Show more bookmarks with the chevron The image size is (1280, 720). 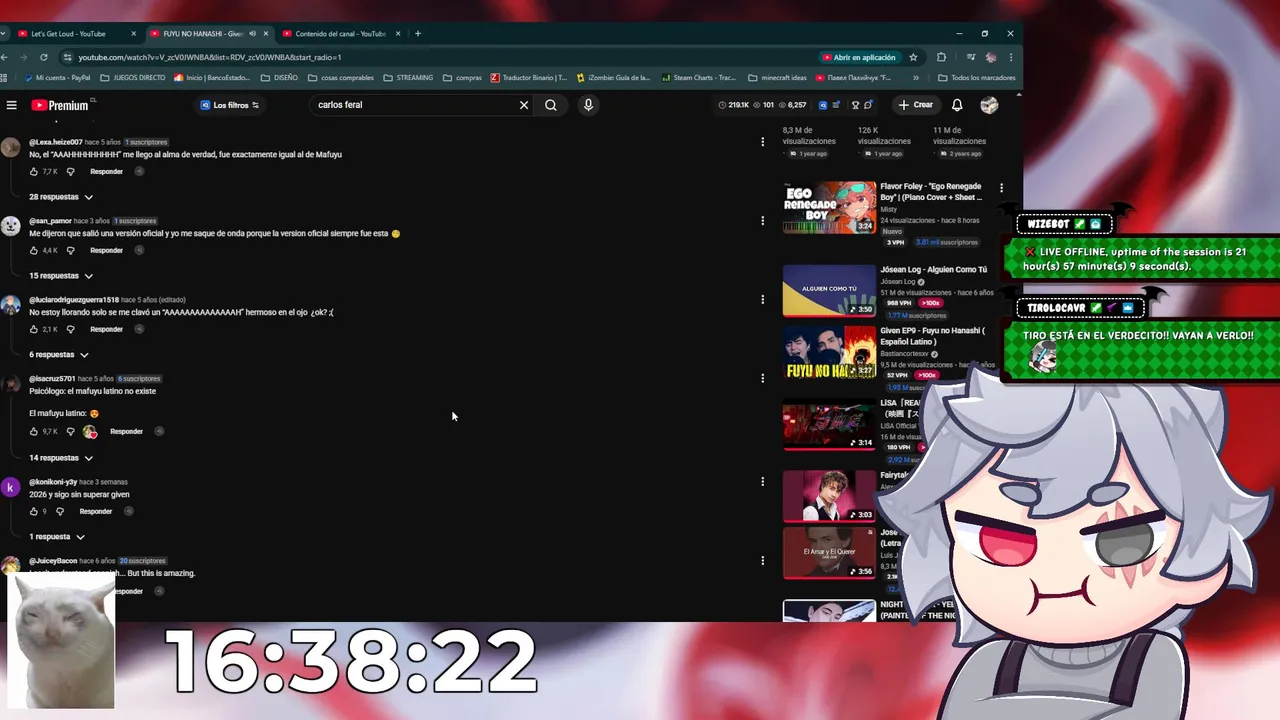915,78
